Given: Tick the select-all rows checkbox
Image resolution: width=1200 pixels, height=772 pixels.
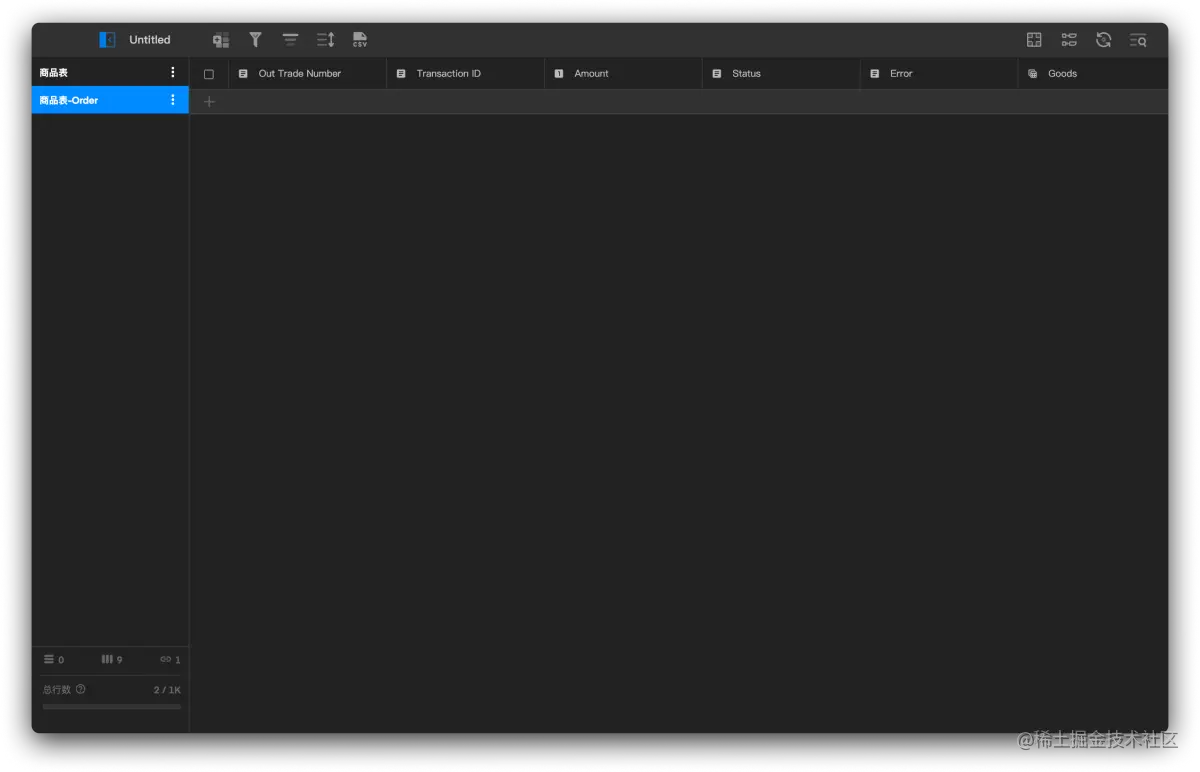Looking at the screenshot, I should 209,74.
